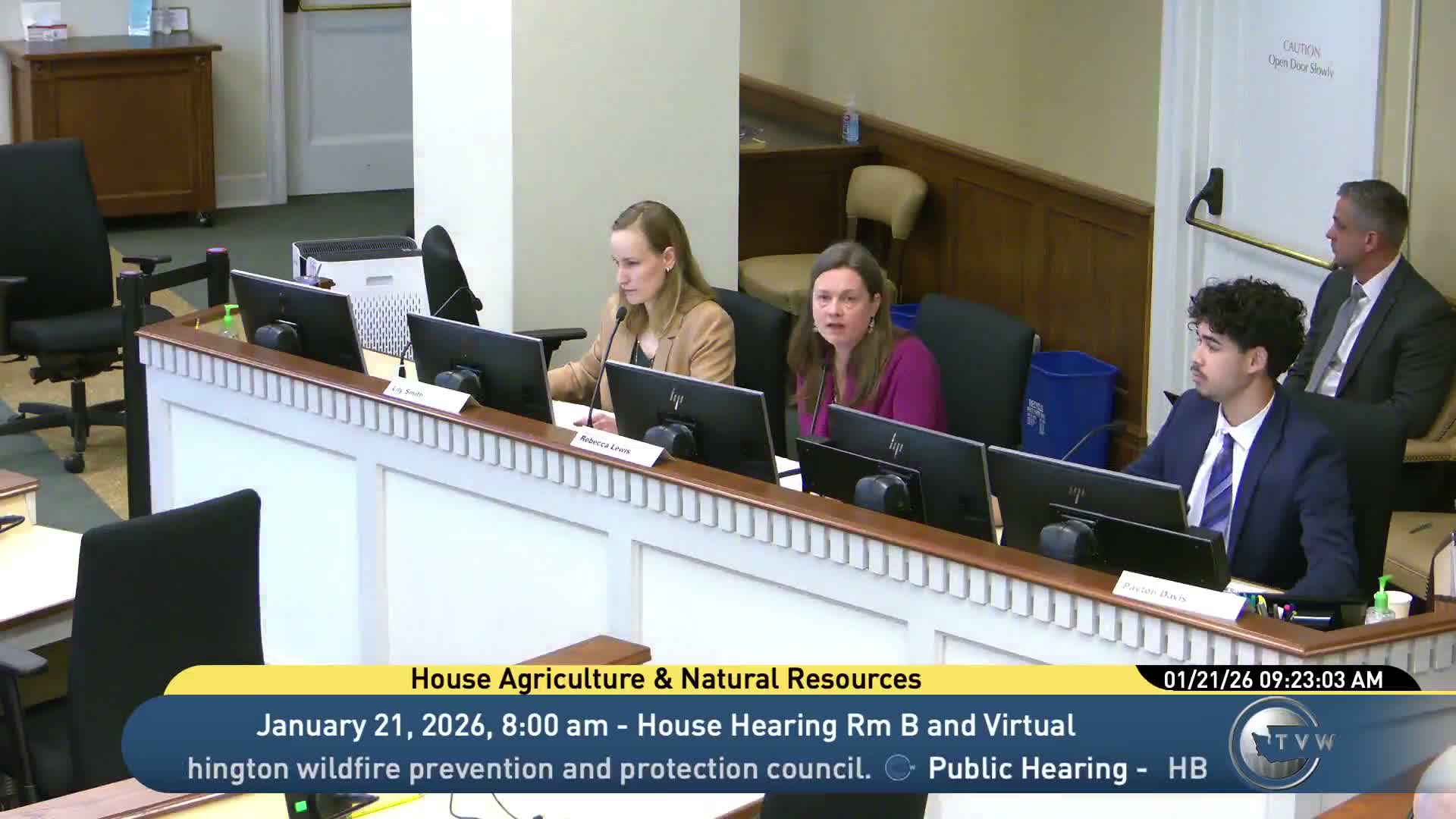Click the House Agriculture & Natural Resources title
This screenshot has width=1456, height=819.
666,679
